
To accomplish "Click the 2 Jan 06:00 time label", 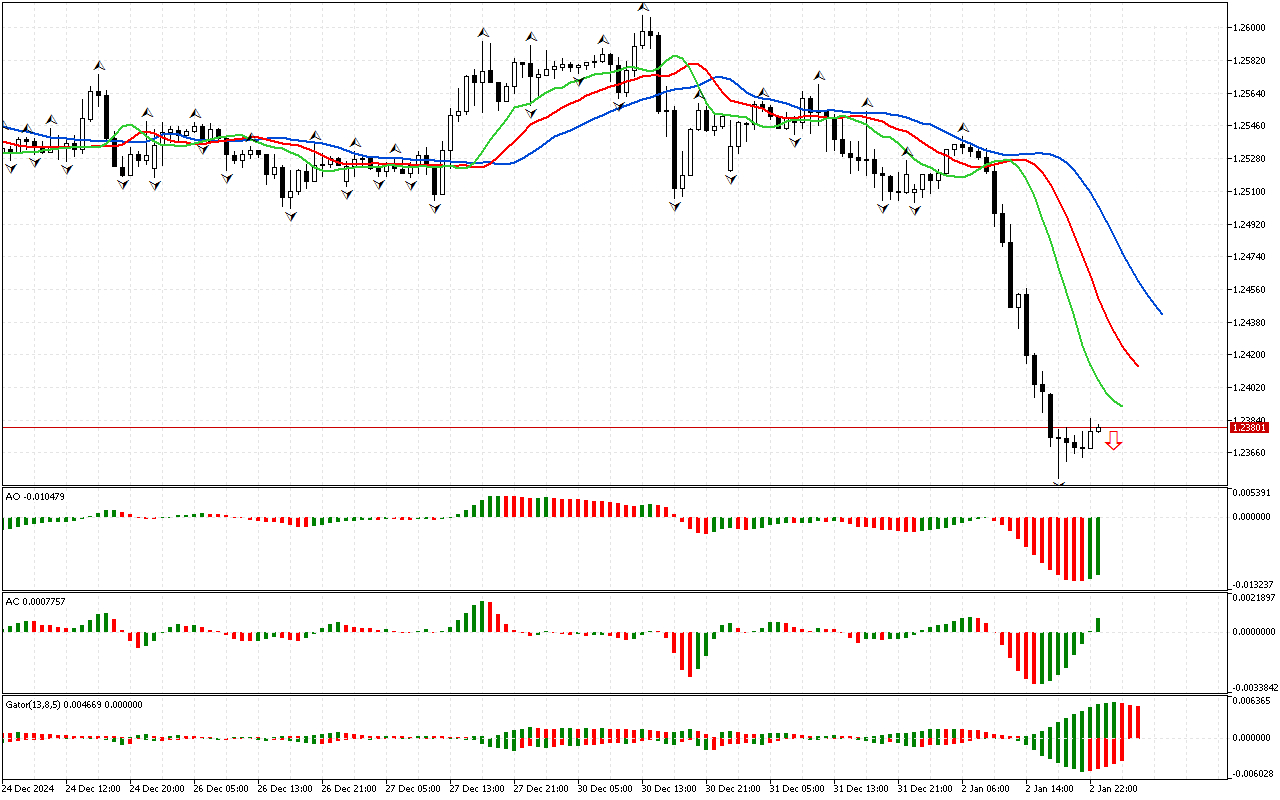I will [x=986, y=789].
